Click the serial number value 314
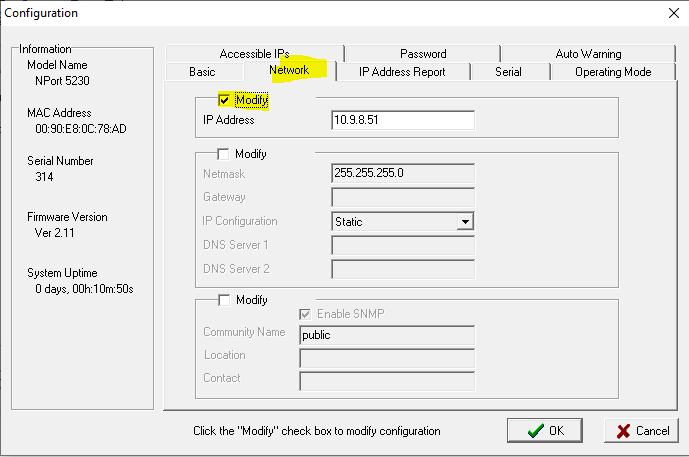The height and width of the screenshot is (457, 689). point(44,177)
